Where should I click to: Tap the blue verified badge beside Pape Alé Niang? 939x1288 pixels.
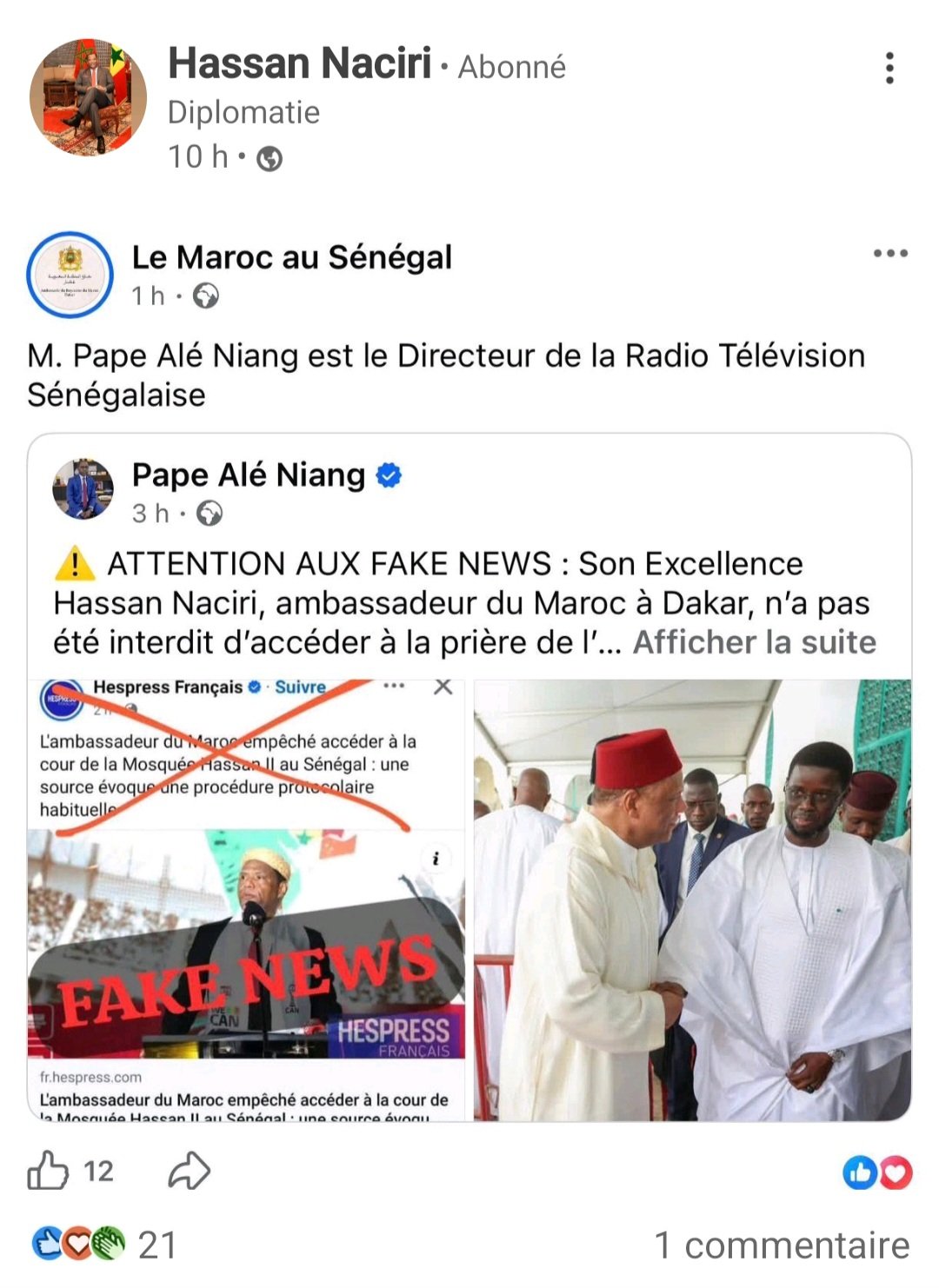coord(389,475)
